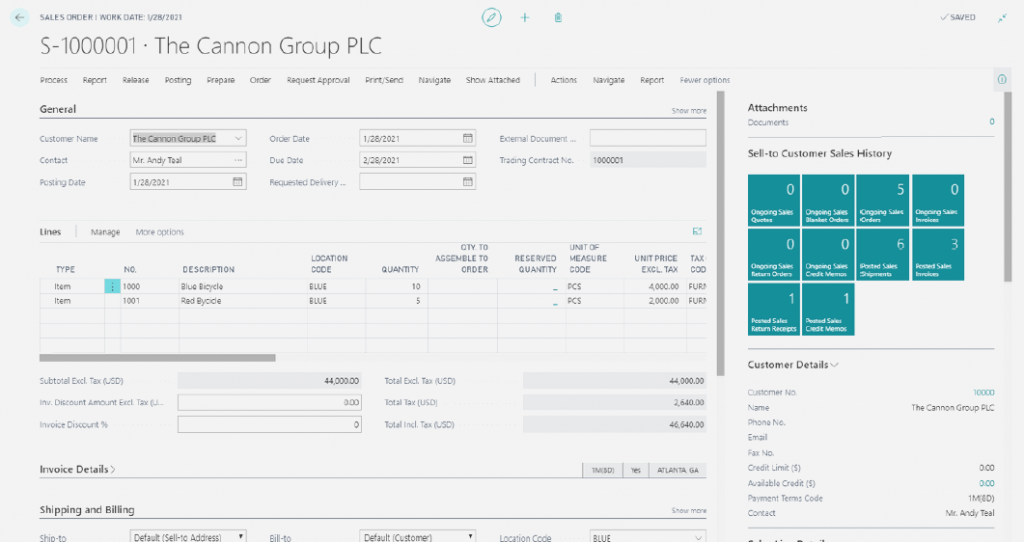The image size is (1024, 542).
Task: Open Ongoing Sales Invoices tile
Action: click(x=938, y=200)
